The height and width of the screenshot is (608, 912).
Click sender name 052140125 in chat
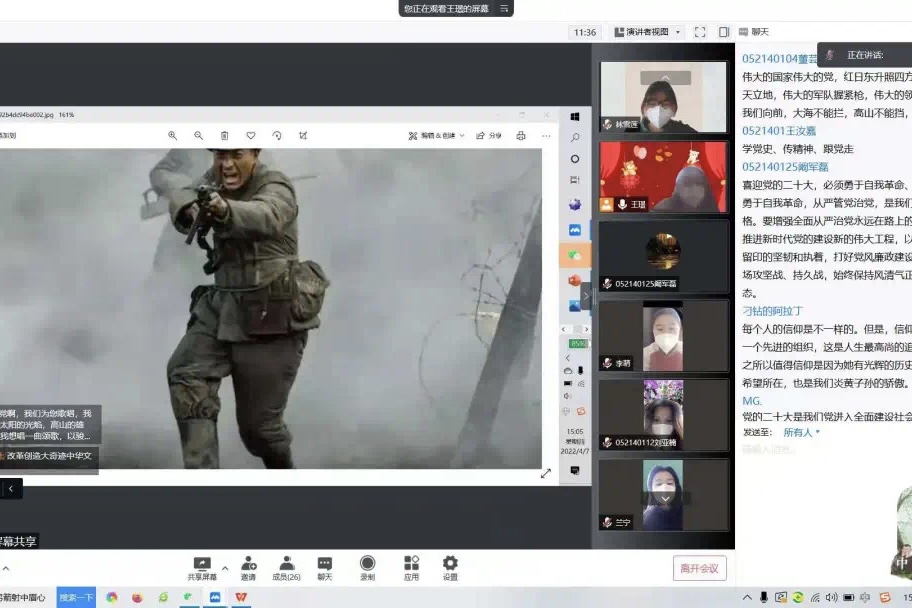coord(785,167)
